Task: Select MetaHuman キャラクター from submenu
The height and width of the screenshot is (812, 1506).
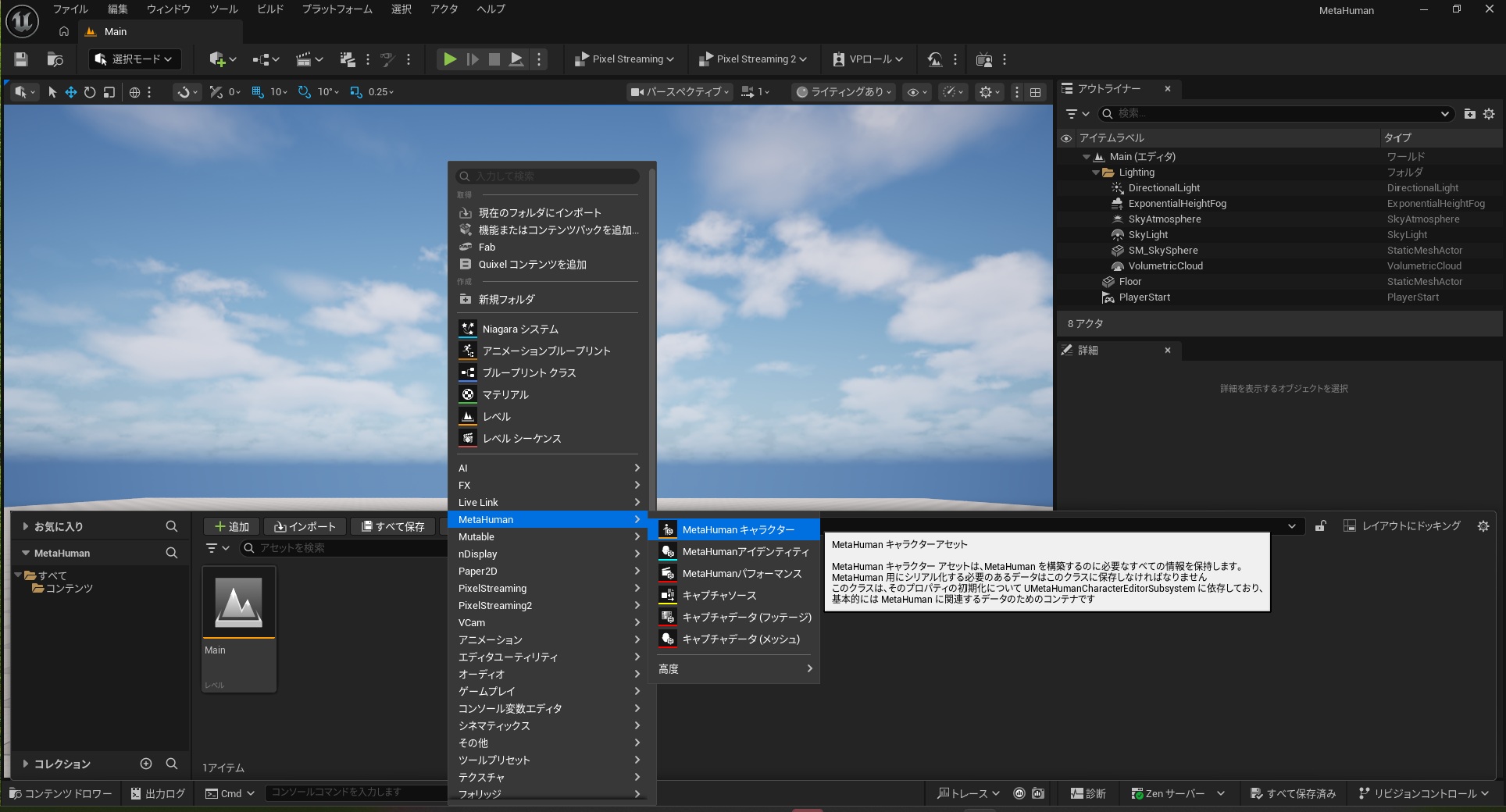Action: [737, 529]
